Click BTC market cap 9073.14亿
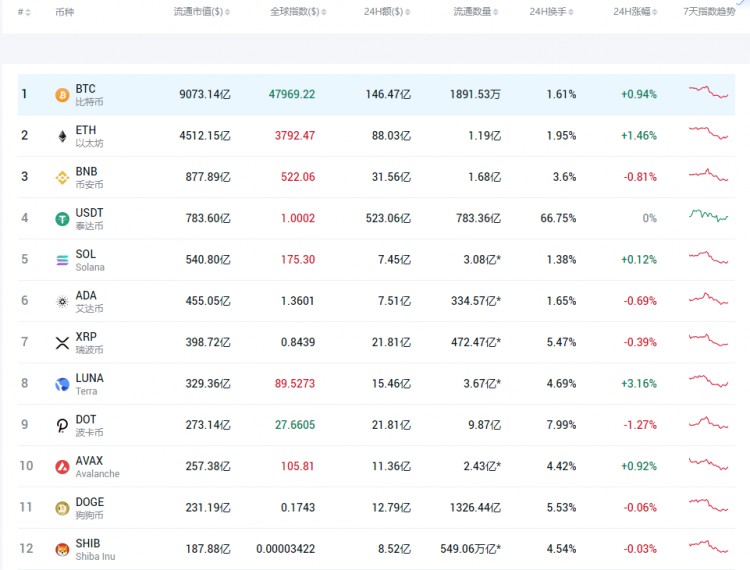Image resolution: width=750 pixels, height=570 pixels. (205, 94)
